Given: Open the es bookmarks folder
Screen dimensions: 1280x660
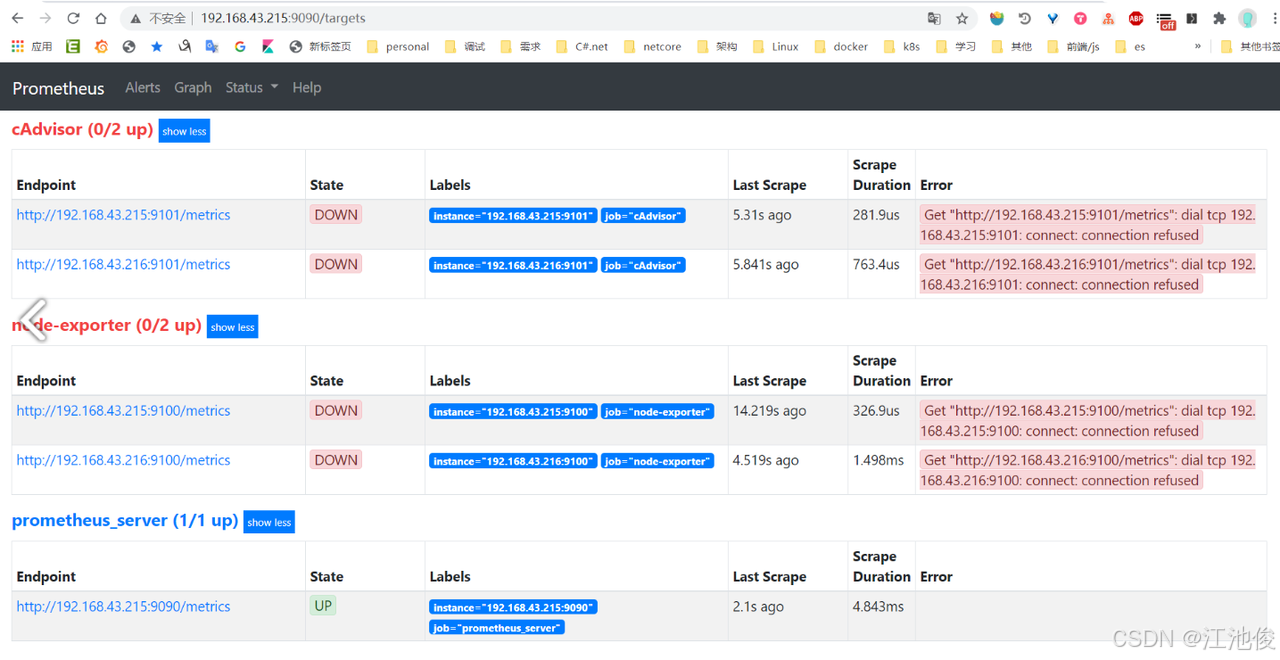Looking at the screenshot, I should [x=1130, y=46].
